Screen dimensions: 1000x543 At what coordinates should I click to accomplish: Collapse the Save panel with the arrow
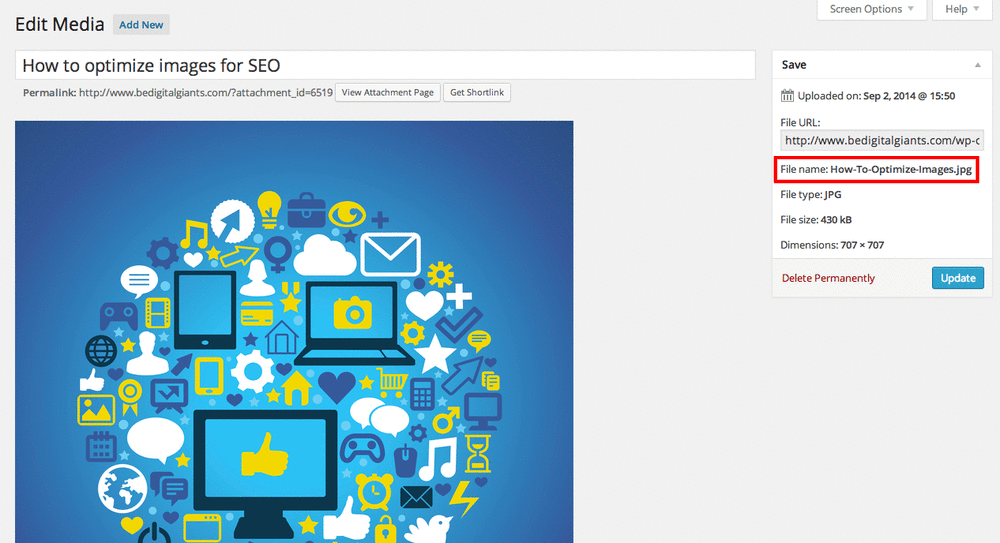pyautogui.click(x=978, y=65)
